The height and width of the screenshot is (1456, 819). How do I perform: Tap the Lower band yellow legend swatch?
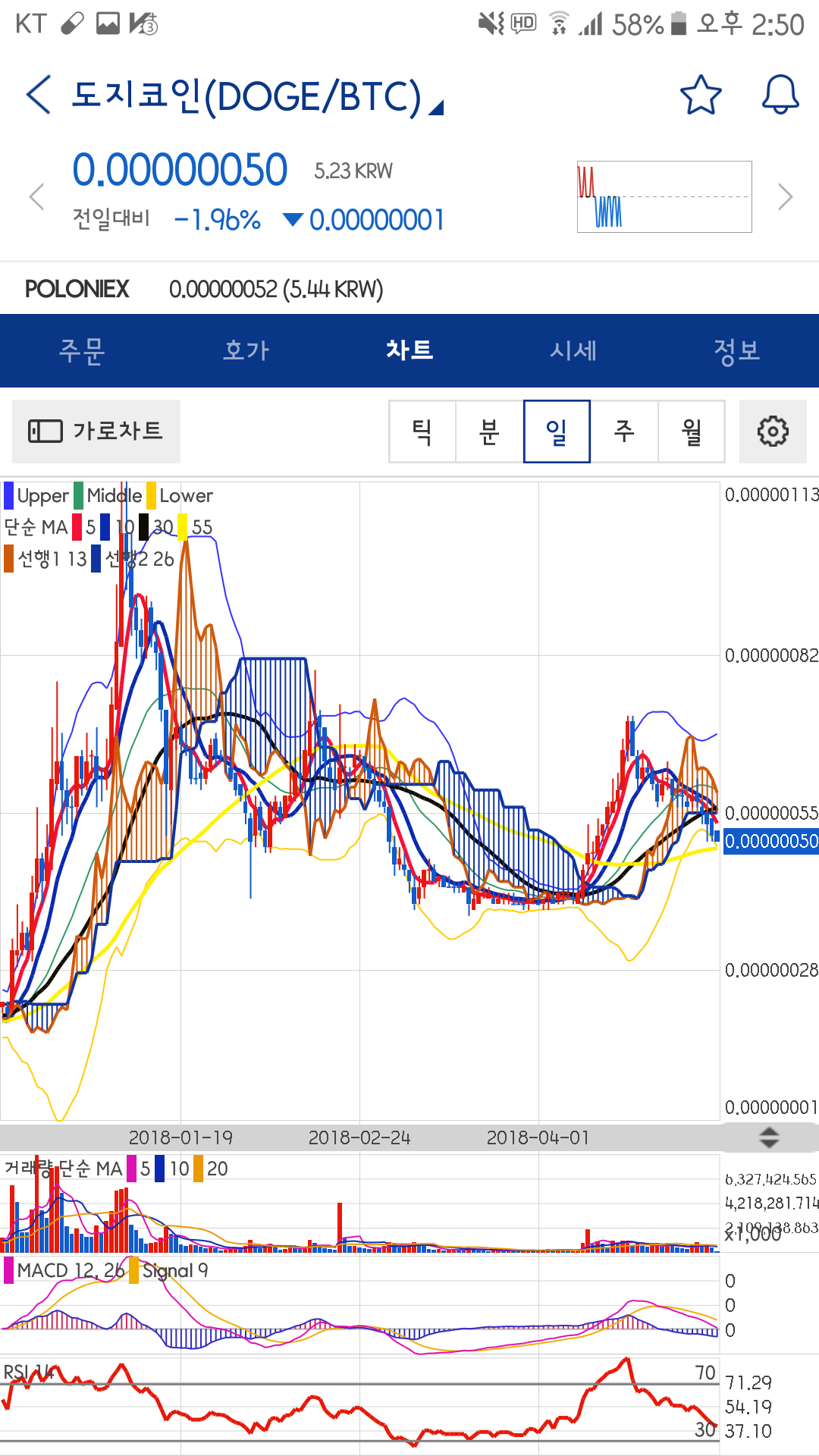pos(152,496)
